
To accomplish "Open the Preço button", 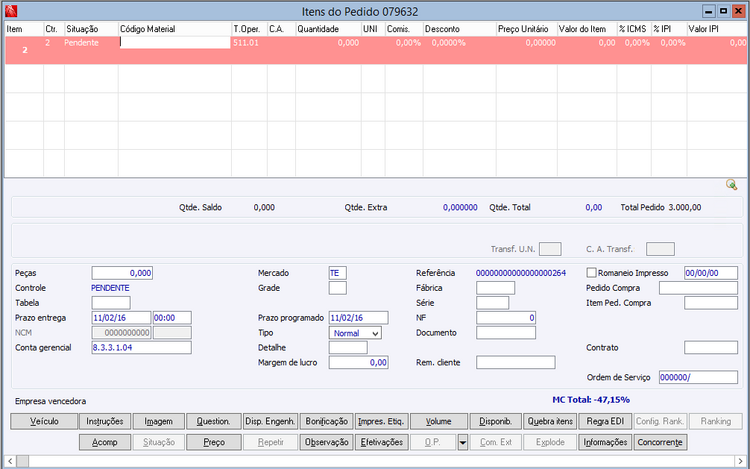I will [x=214, y=442].
